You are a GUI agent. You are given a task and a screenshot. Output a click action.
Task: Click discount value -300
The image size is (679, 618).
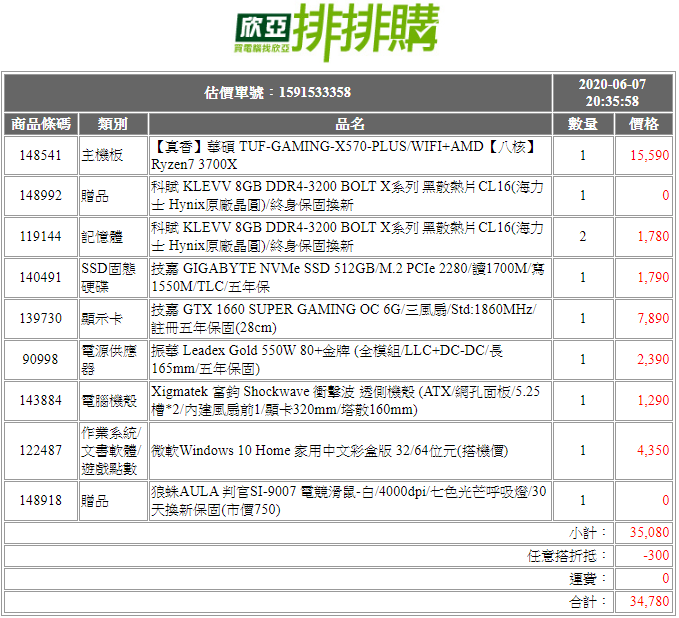point(656,556)
